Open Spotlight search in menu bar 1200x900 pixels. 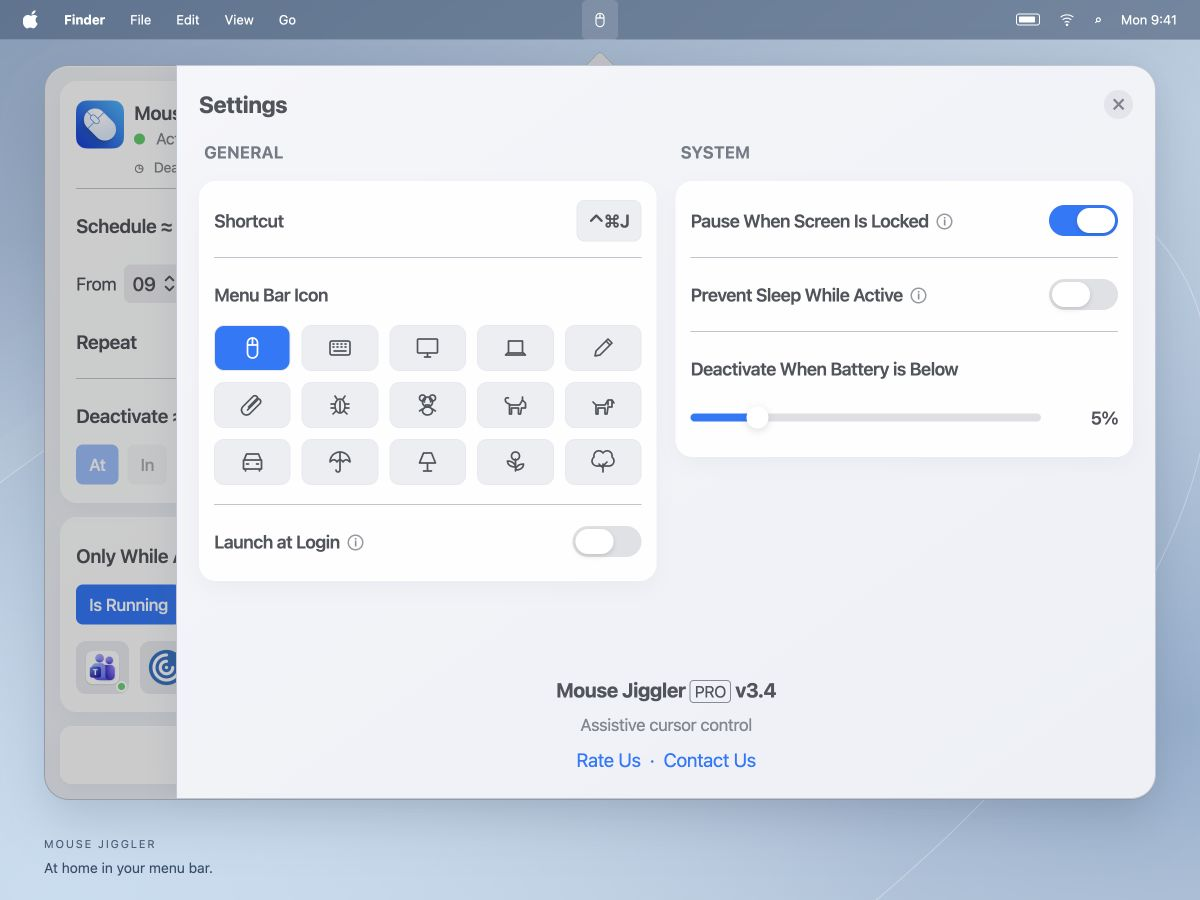coord(1098,20)
